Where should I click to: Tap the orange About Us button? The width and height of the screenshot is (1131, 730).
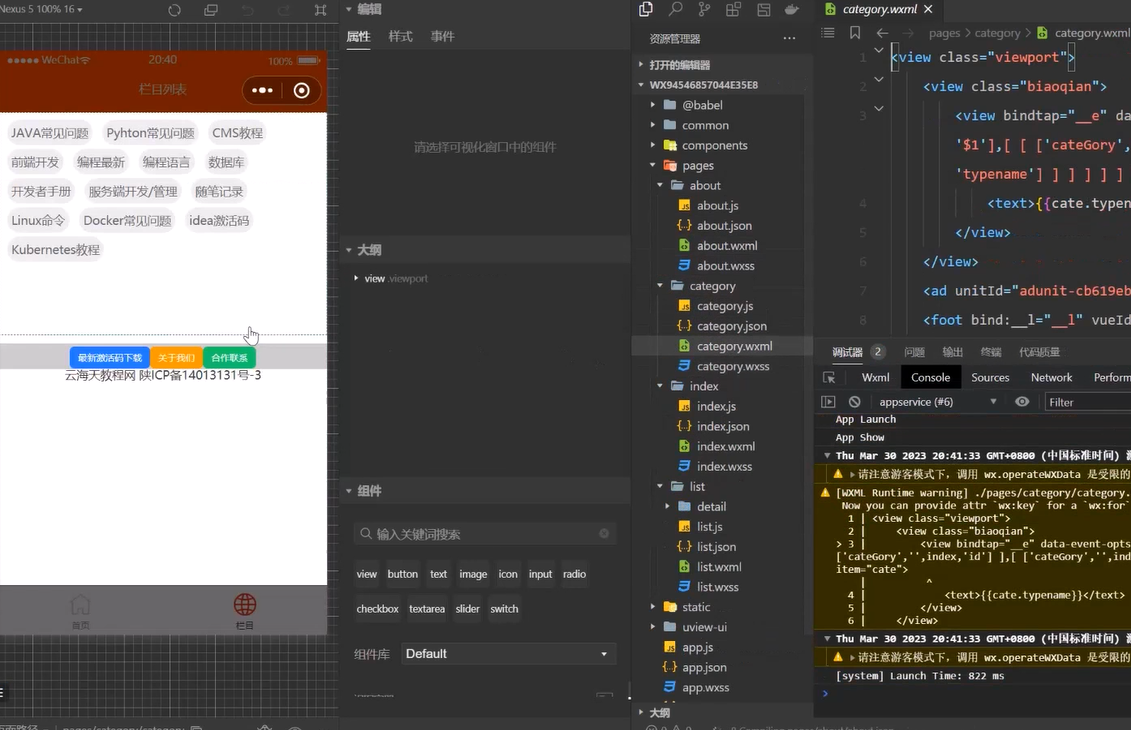[177, 358]
